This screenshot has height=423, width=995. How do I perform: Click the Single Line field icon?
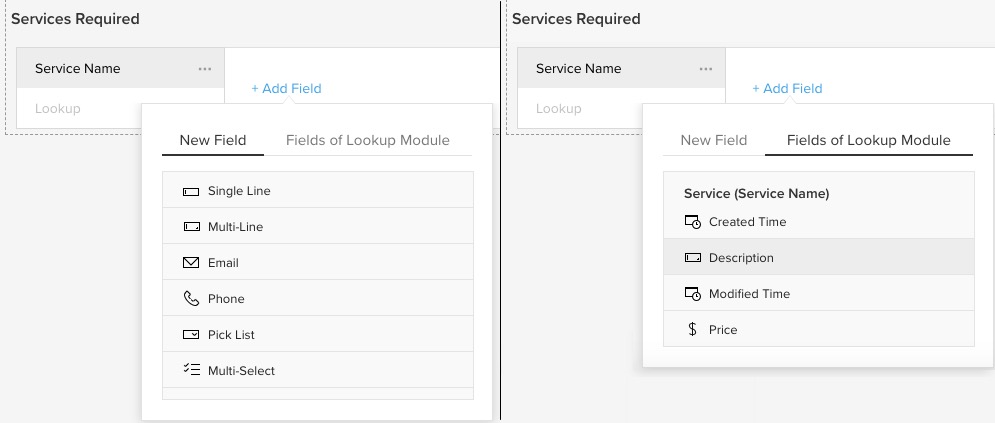point(191,191)
